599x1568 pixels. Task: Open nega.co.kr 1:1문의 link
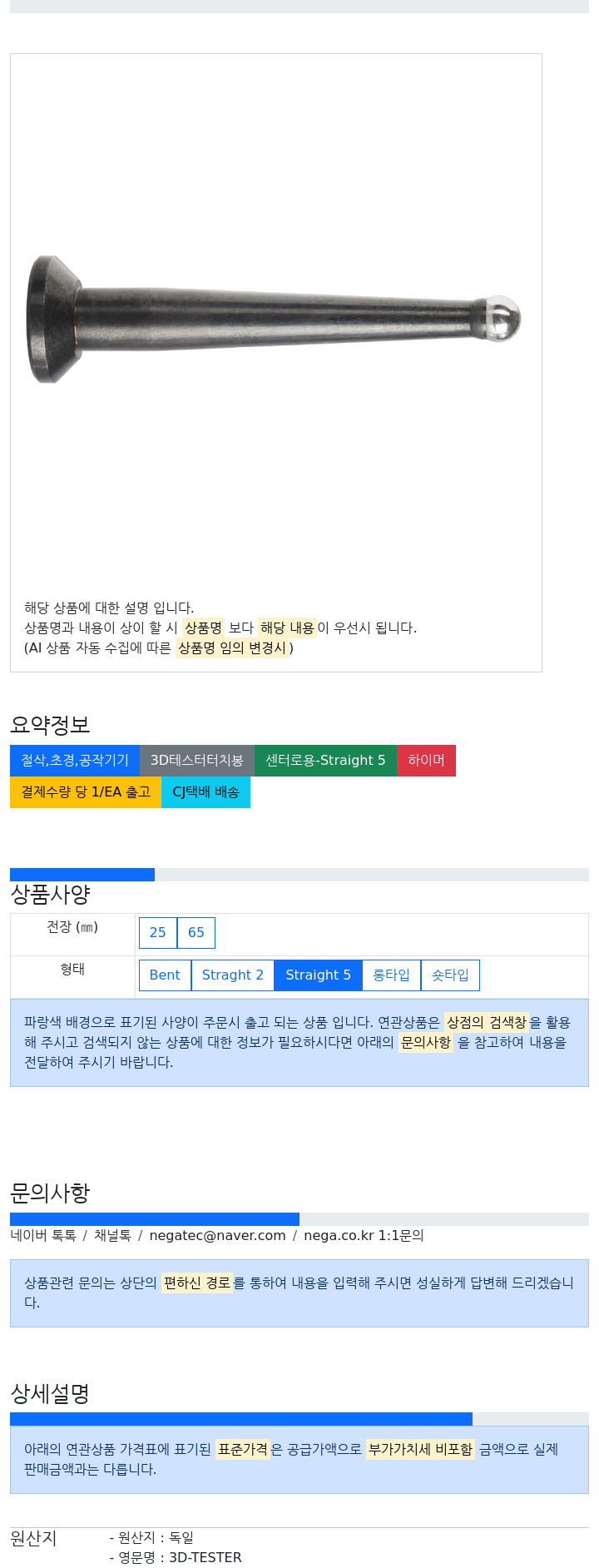[x=364, y=1235]
